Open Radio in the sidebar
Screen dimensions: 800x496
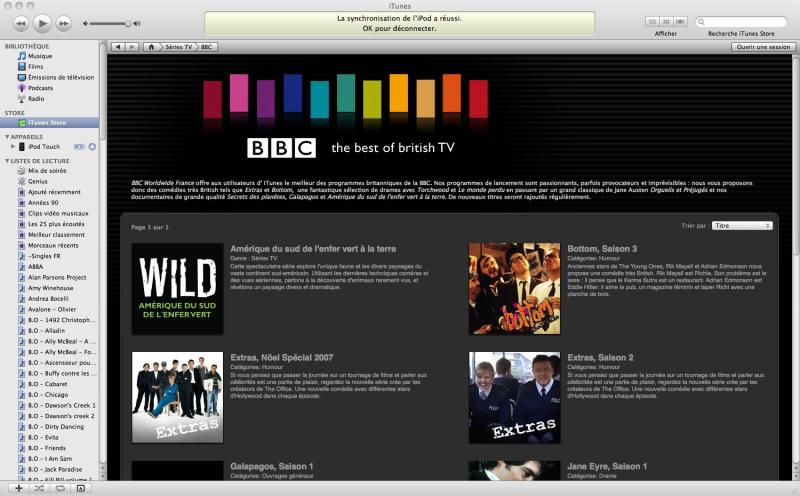(x=36, y=99)
